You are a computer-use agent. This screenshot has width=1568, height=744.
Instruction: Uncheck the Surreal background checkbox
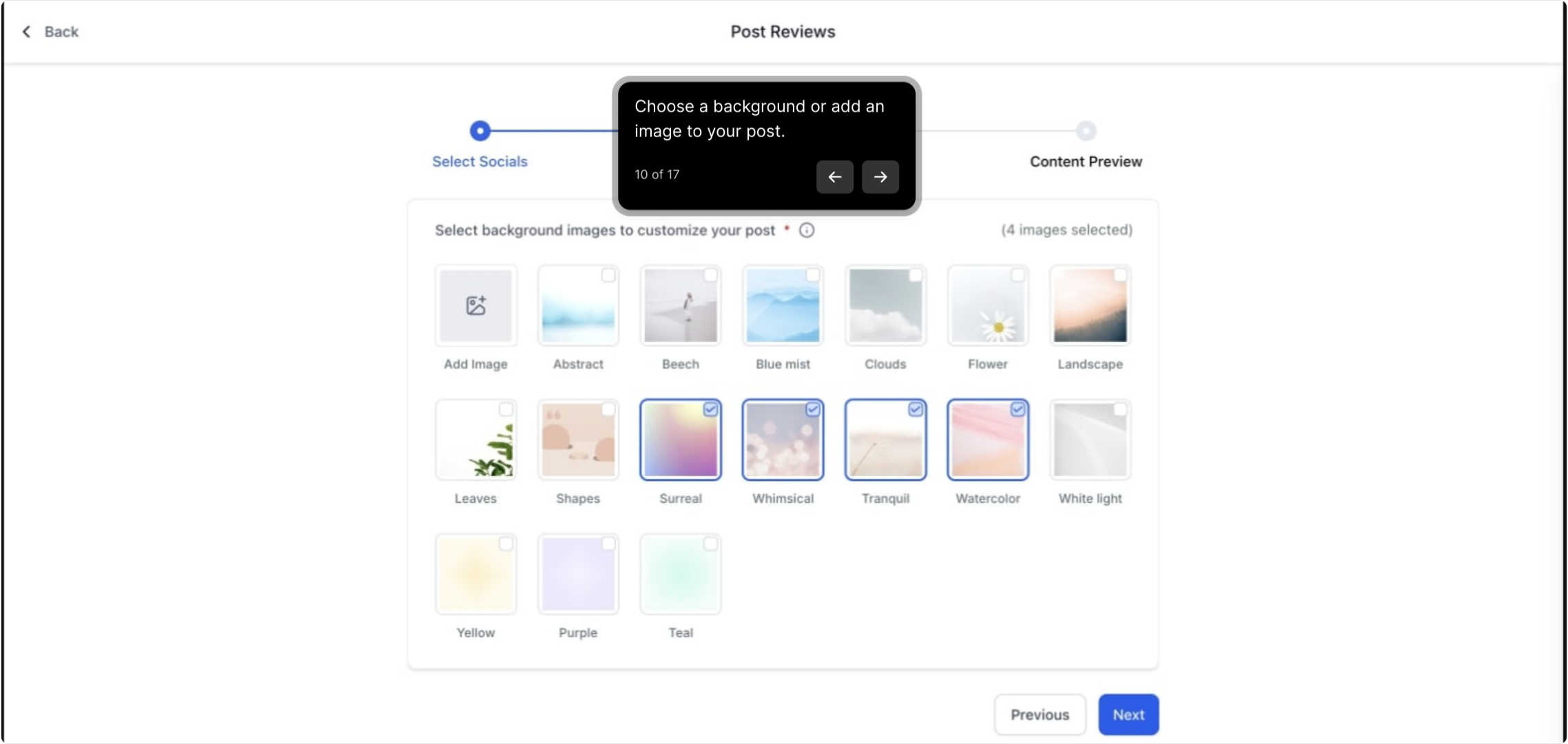(710, 410)
